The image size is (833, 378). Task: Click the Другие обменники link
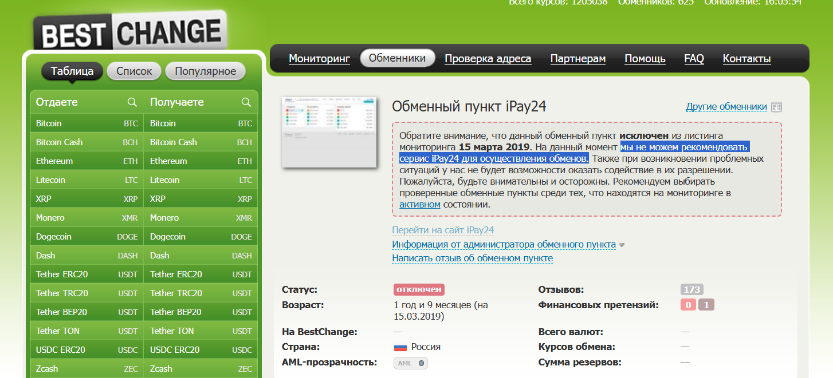[x=726, y=107]
